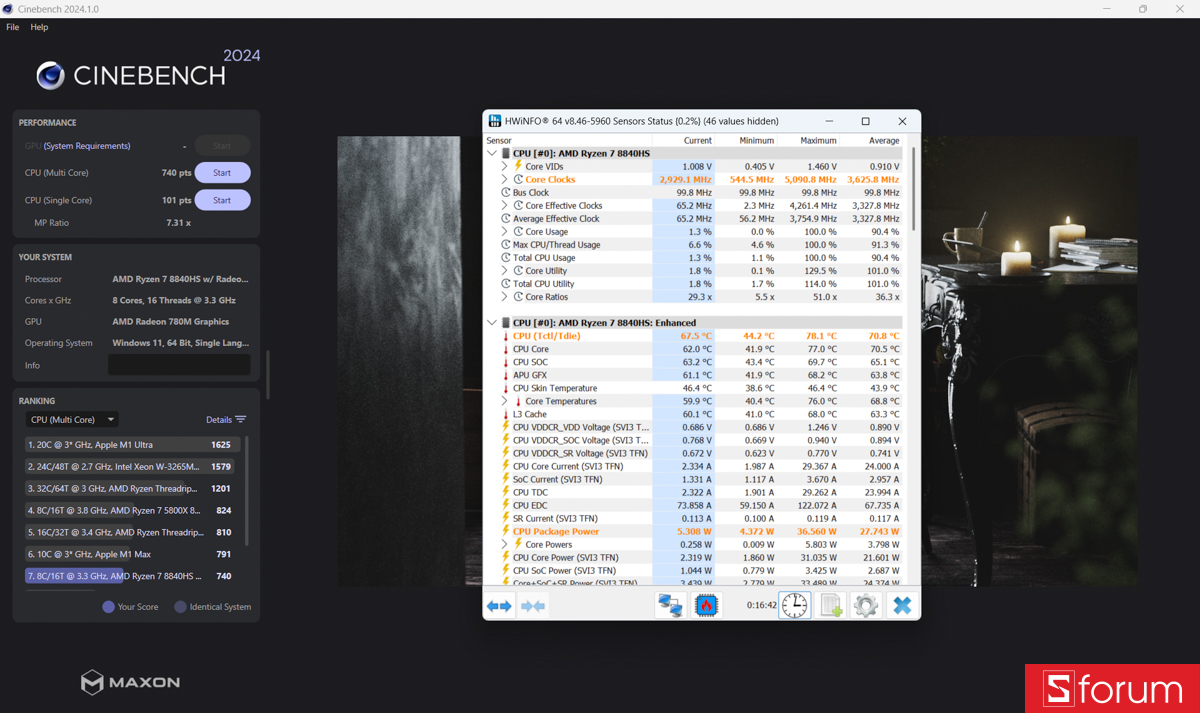
Task: Open GPU System Requirements link
Action: pos(87,146)
